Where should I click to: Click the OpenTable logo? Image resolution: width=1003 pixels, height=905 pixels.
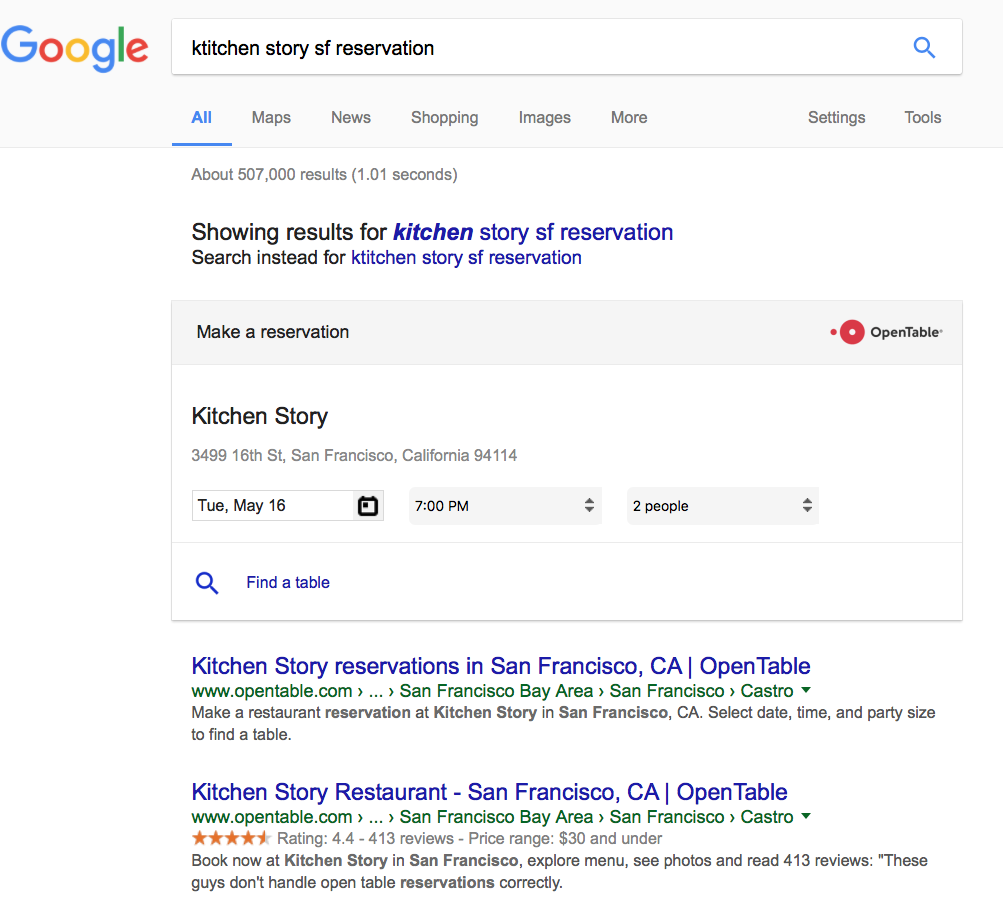coord(886,332)
